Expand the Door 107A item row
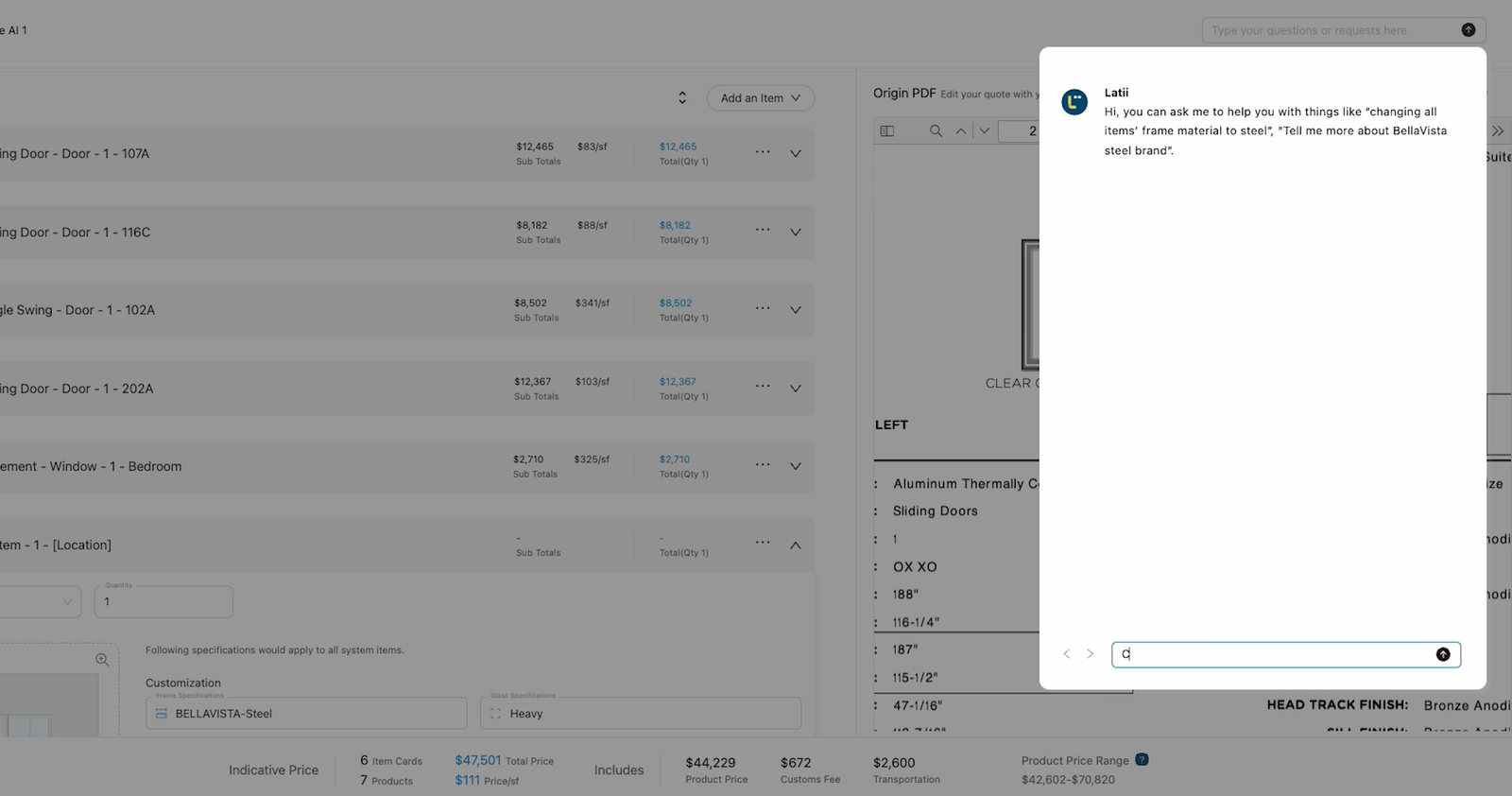1512x796 pixels. coord(796,153)
